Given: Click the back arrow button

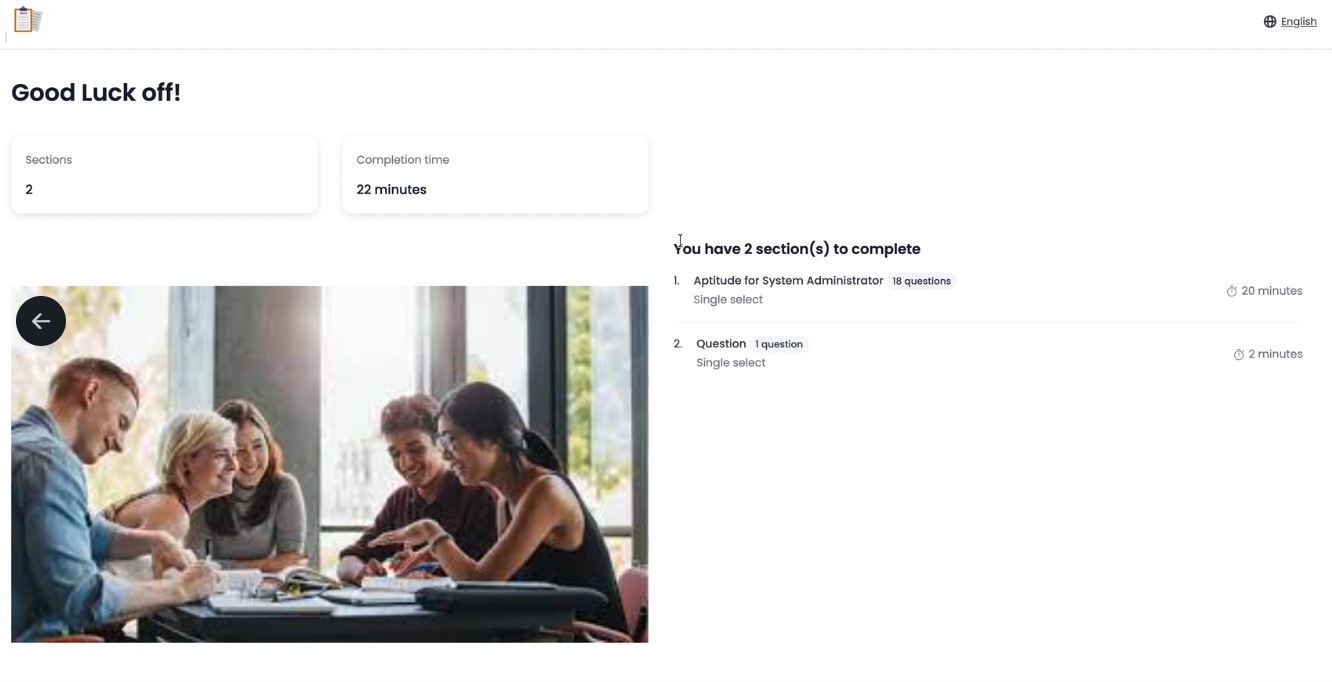Looking at the screenshot, I should 41,321.
